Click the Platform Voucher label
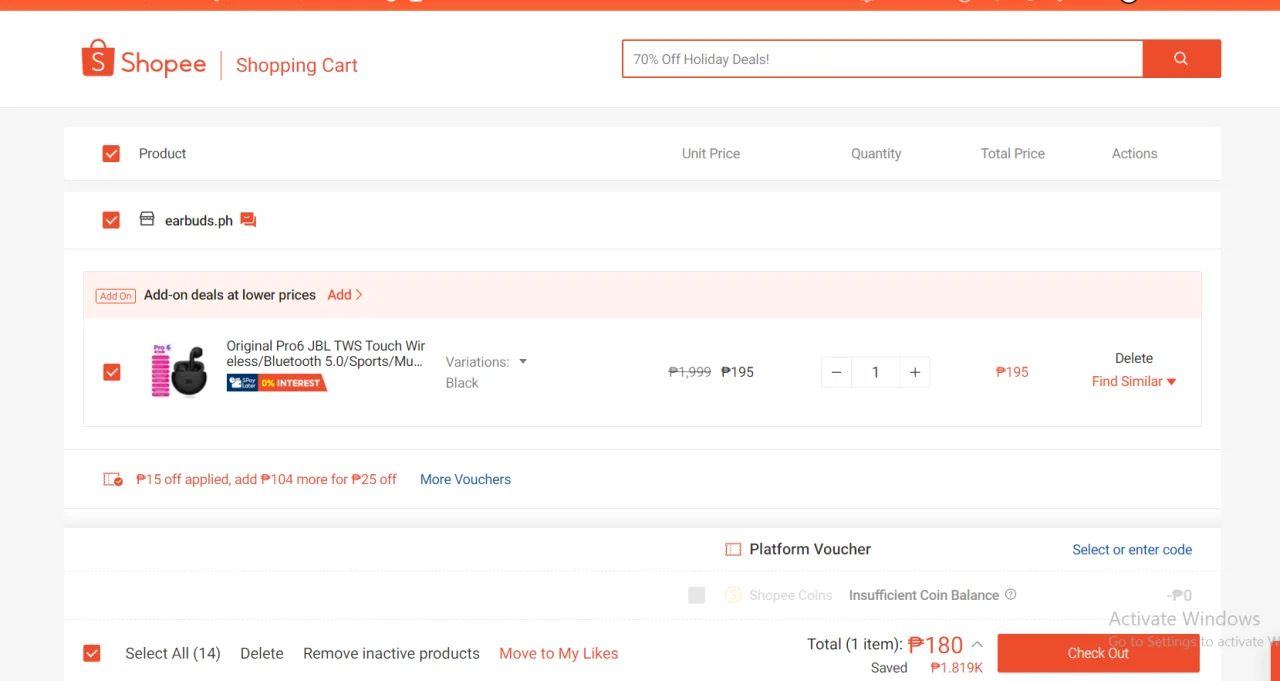Image resolution: width=1280 pixels, height=681 pixels. [810, 549]
